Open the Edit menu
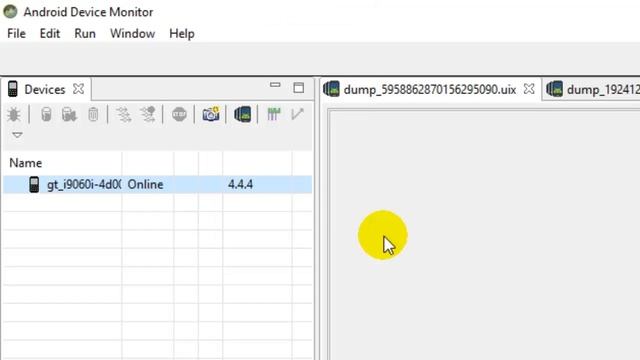 point(50,33)
